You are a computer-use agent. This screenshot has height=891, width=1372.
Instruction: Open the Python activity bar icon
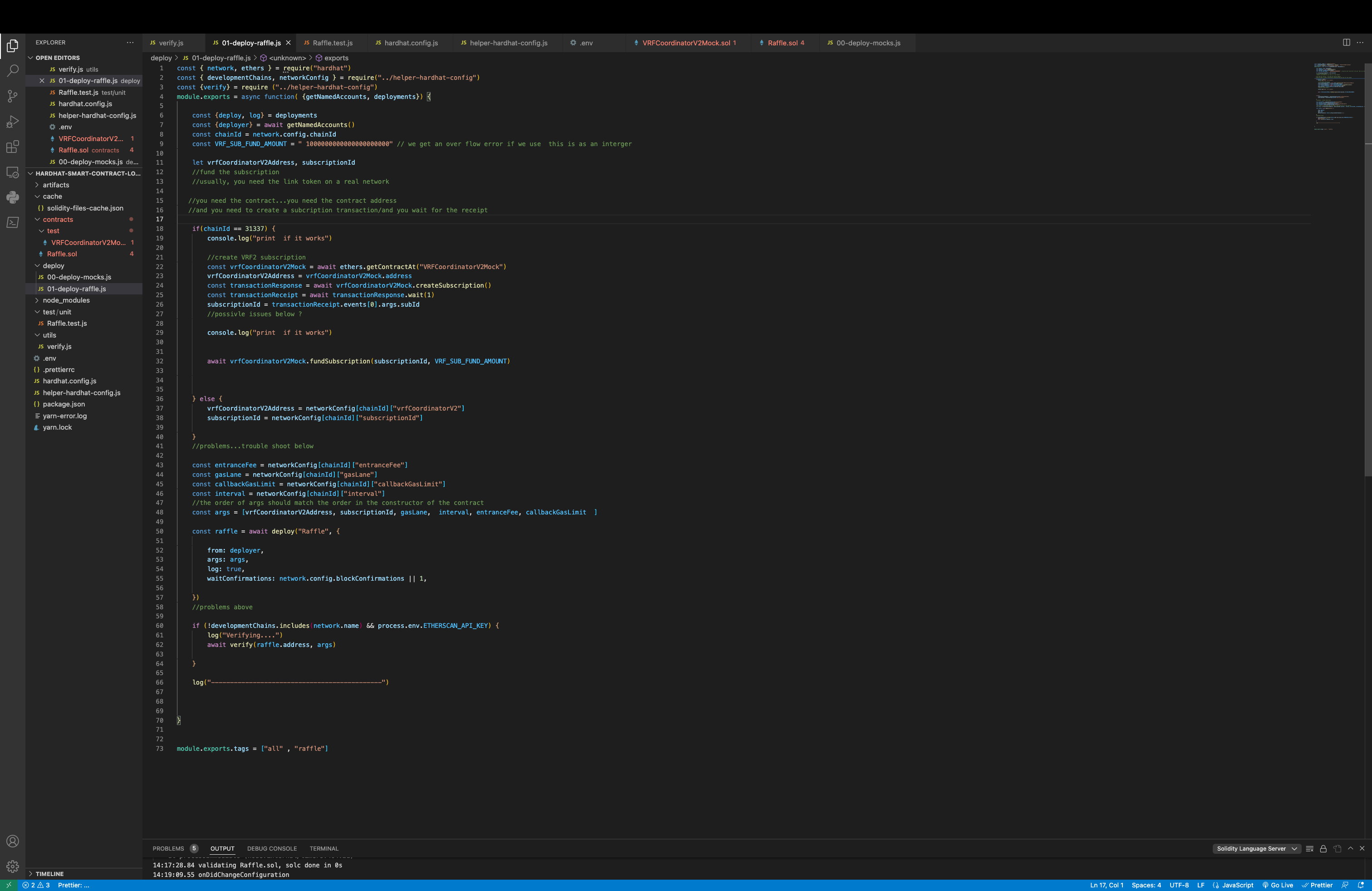pyautogui.click(x=12, y=197)
